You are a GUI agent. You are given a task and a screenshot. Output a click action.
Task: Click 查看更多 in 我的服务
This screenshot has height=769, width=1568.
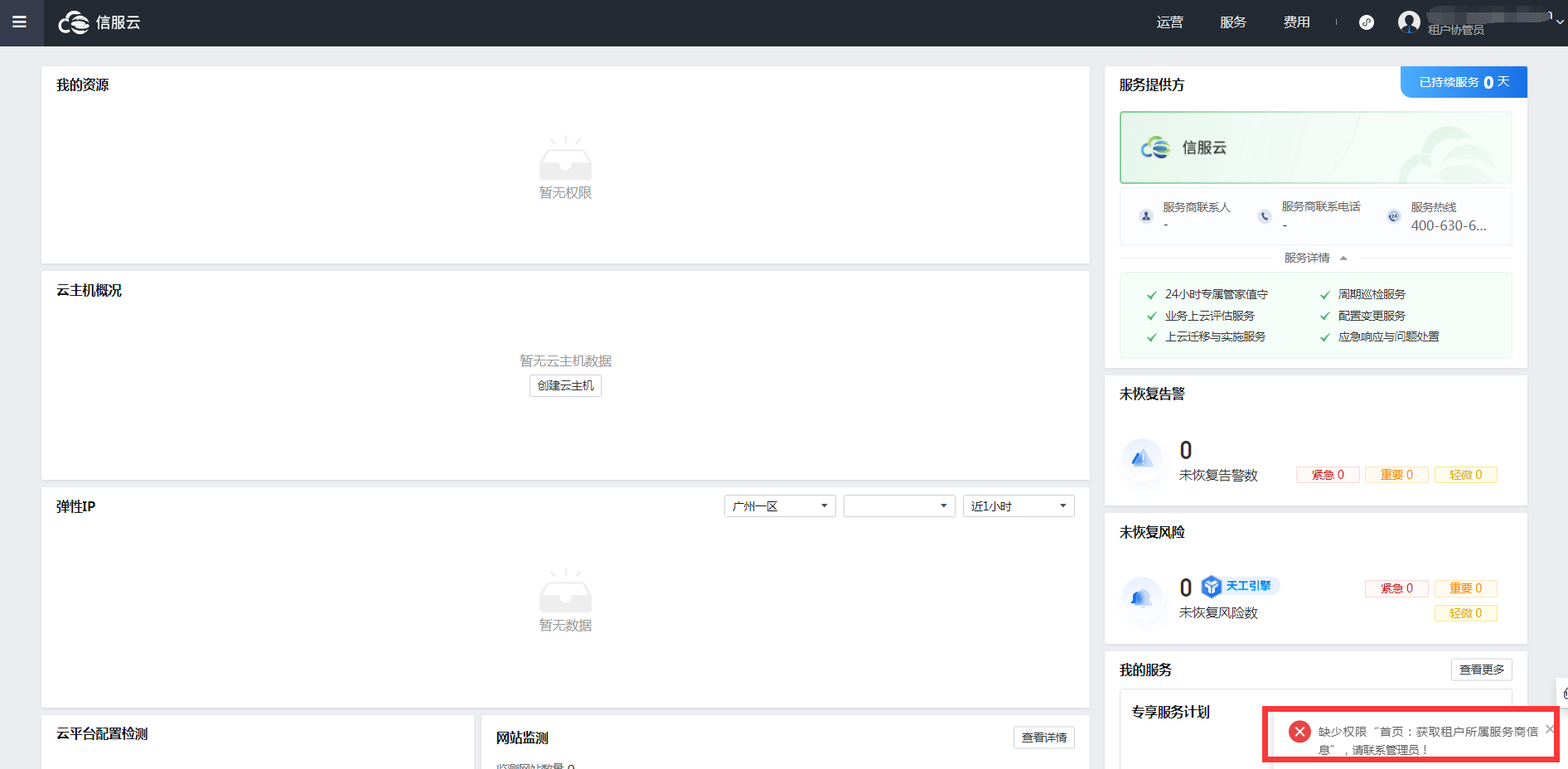click(x=1481, y=670)
